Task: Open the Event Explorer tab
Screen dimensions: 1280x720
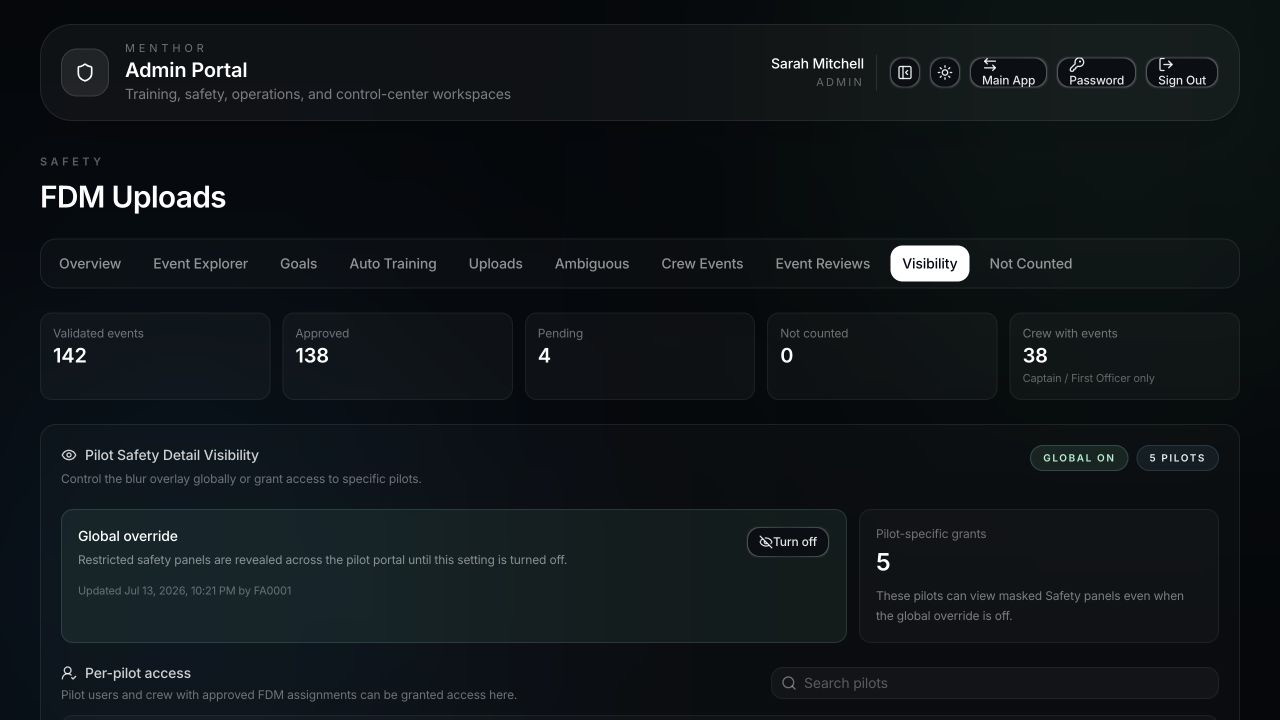Action: [200, 264]
